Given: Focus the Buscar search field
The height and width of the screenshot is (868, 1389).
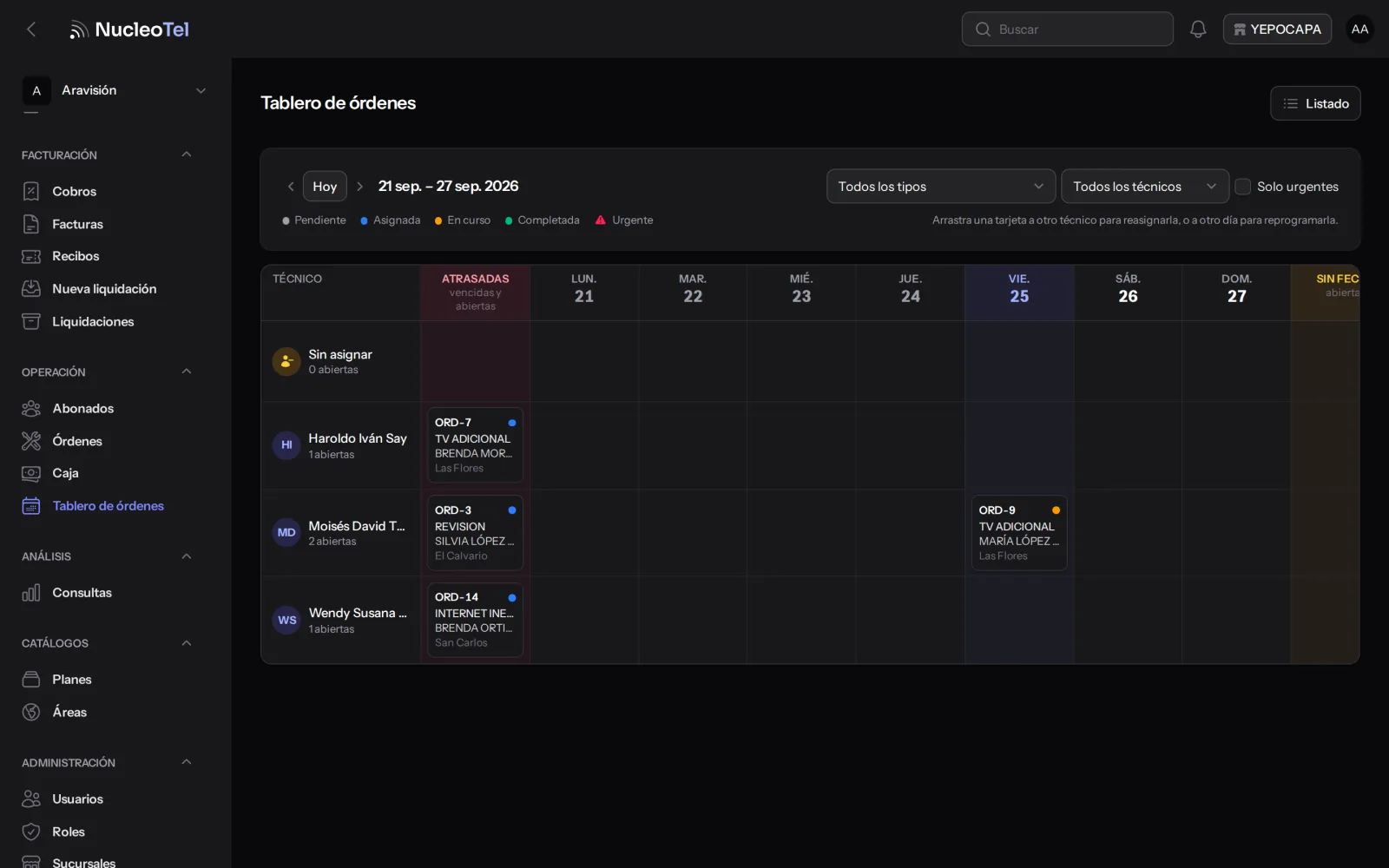Looking at the screenshot, I should pos(1068,30).
